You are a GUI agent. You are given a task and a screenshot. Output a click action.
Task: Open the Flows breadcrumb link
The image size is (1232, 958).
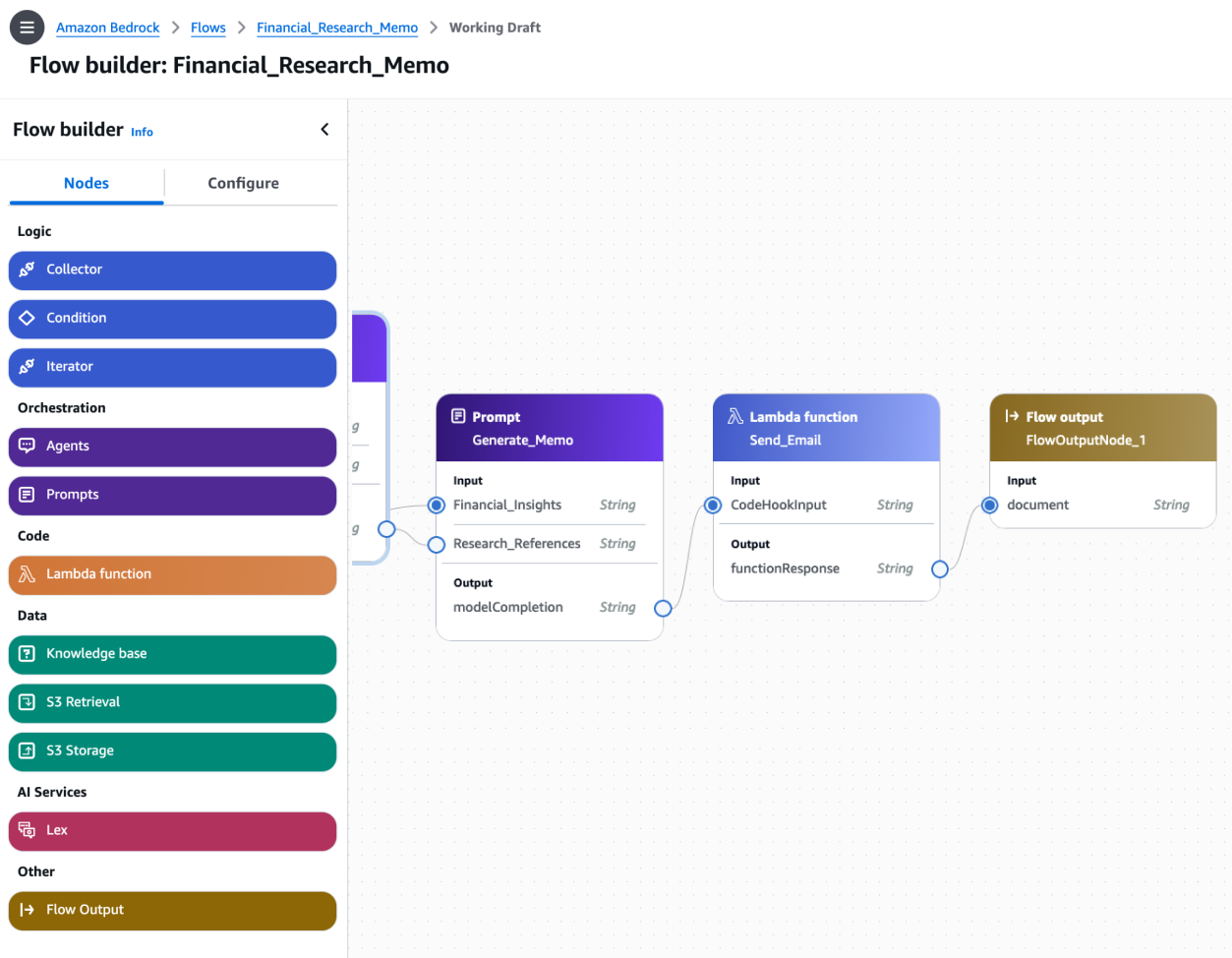point(207,28)
